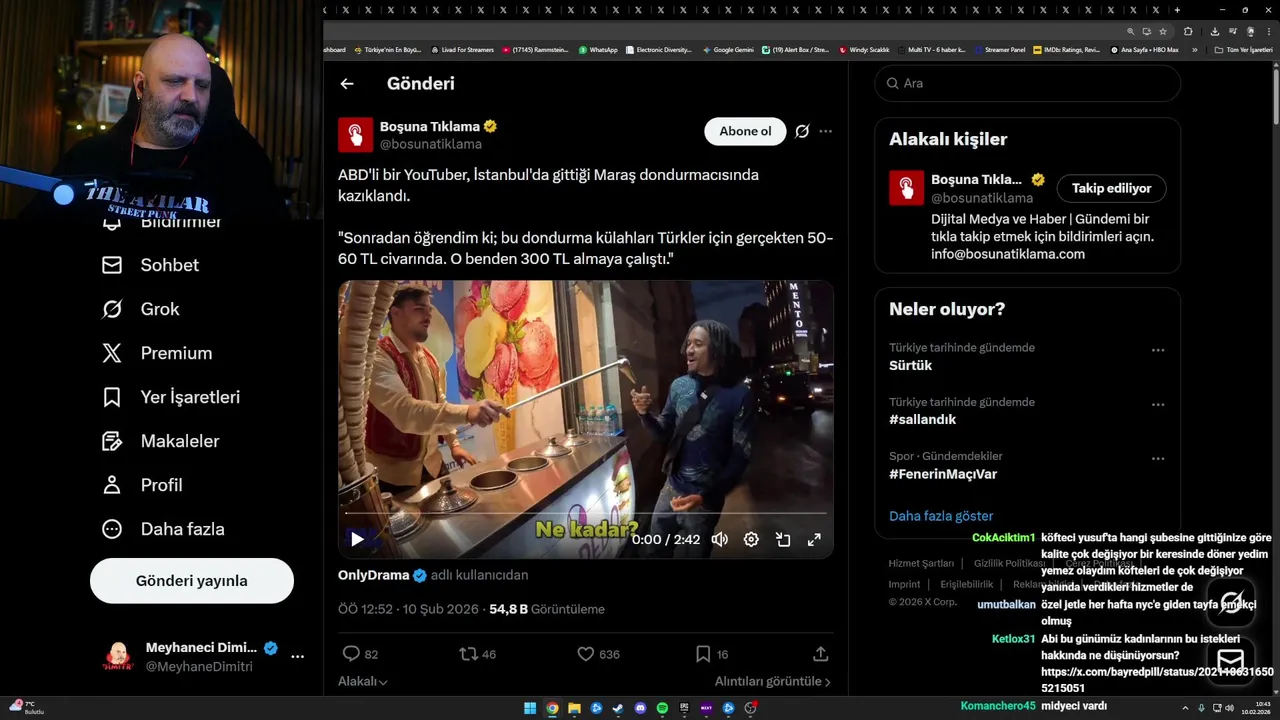
Task: Open video settings gear icon
Action: (751, 539)
